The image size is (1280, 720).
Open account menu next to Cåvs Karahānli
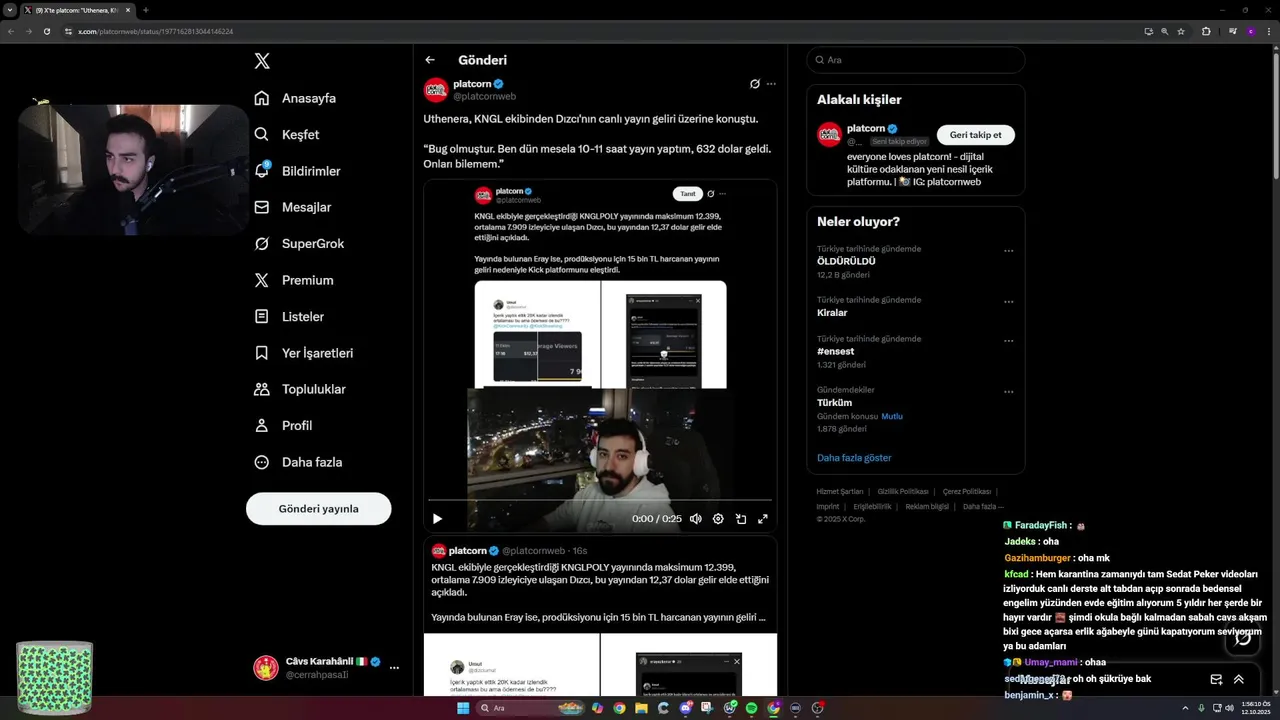pos(394,667)
